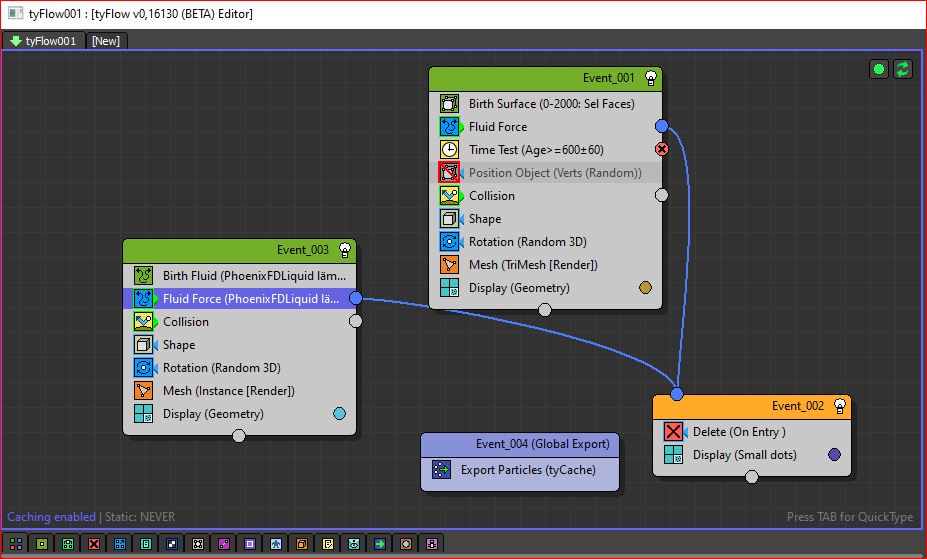
Task: Open the blue figure Actor operators tab
Action: pos(276,544)
